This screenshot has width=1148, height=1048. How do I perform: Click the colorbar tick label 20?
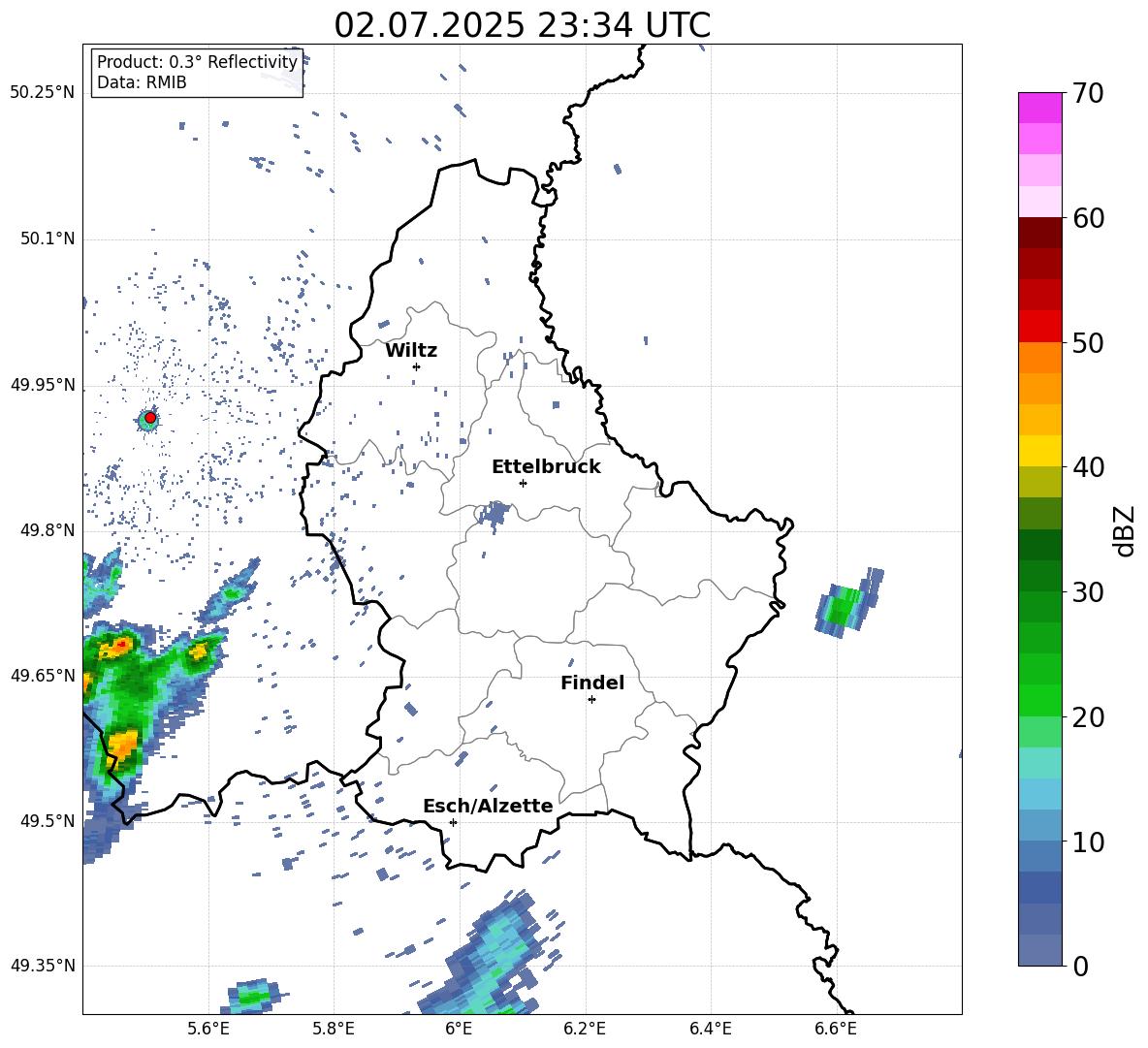point(1088,716)
